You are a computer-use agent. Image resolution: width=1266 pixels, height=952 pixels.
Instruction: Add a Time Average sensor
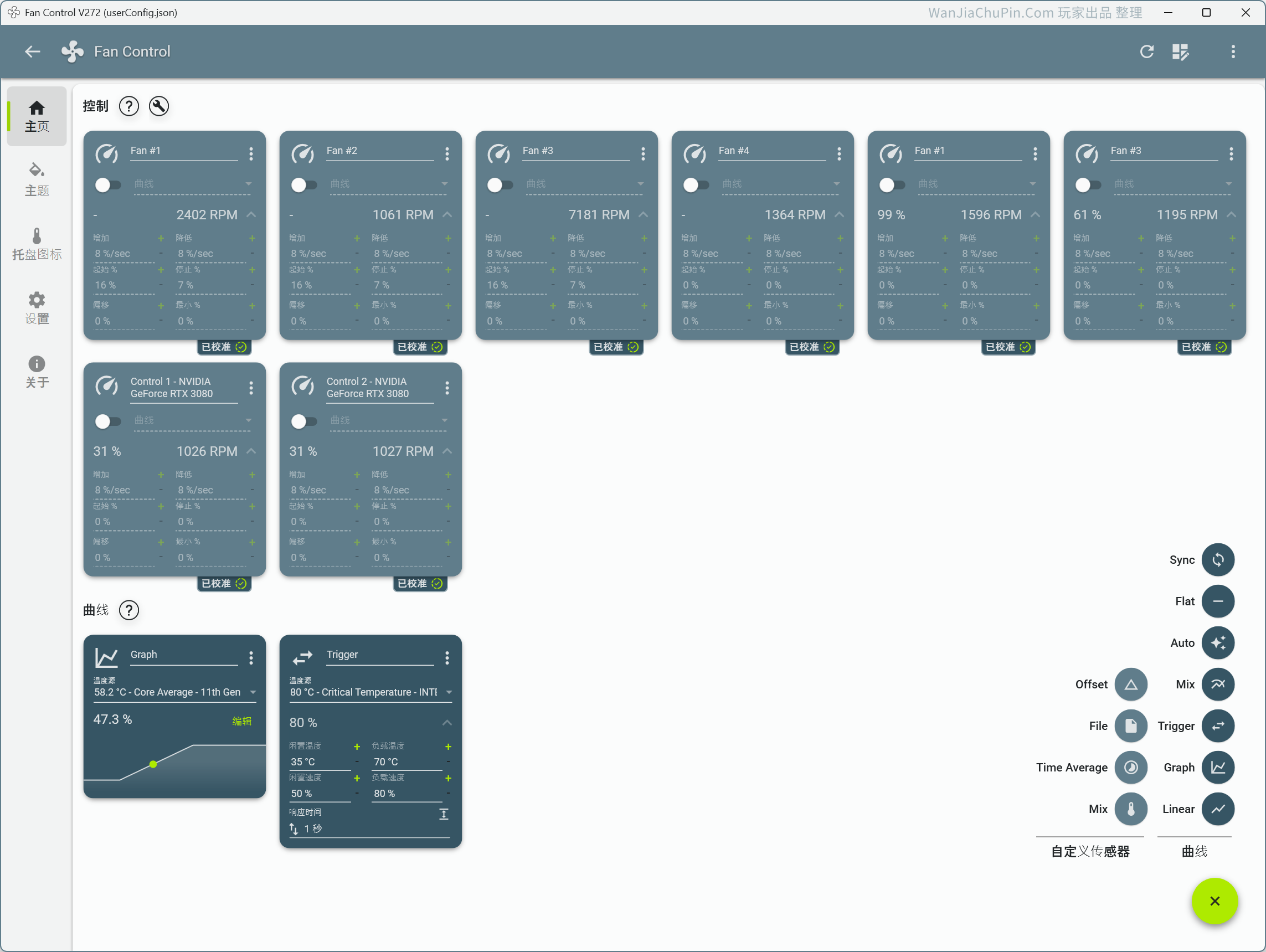click(x=1130, y=767)
